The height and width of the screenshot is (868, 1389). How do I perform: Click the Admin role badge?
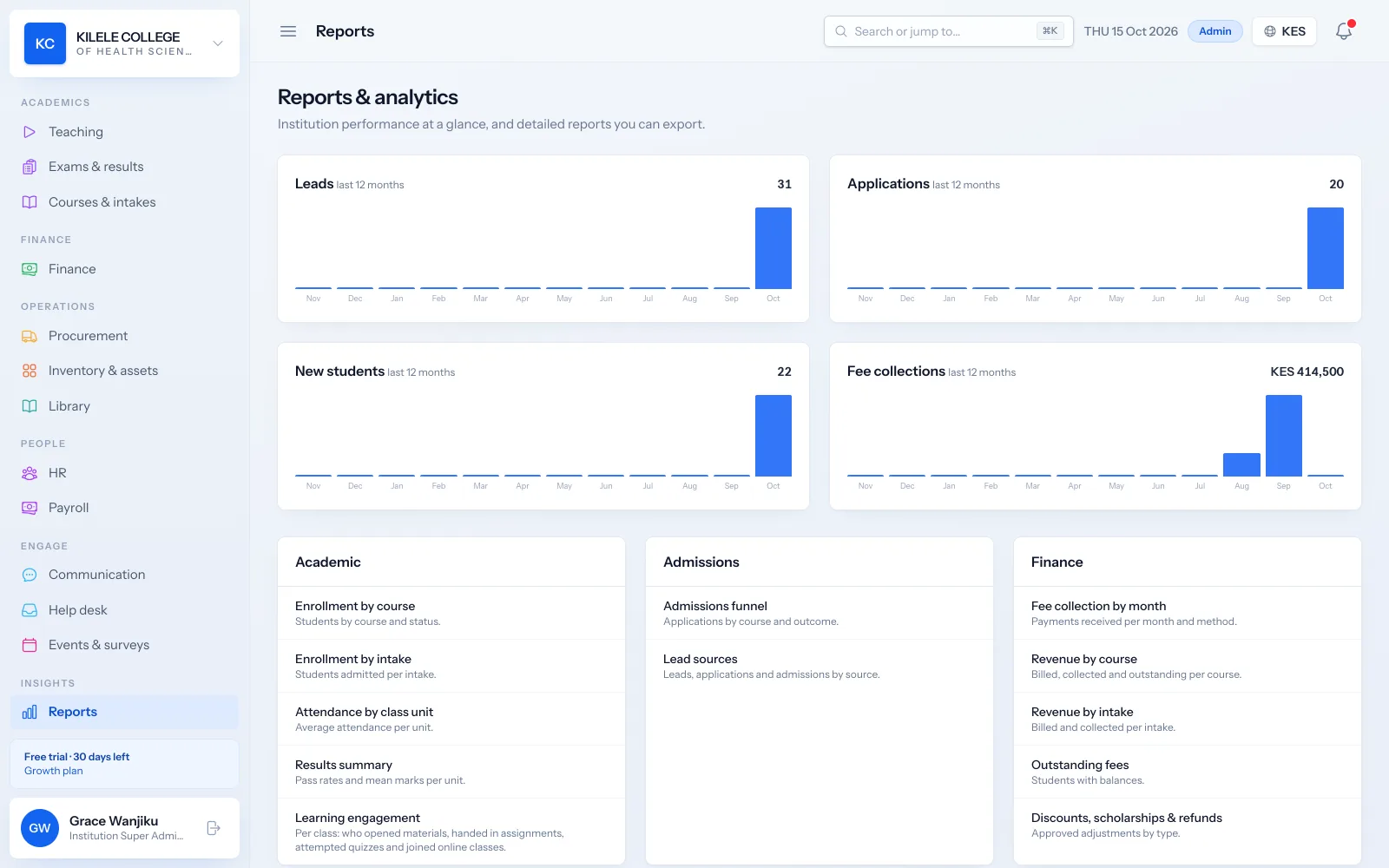[1215, 31]
